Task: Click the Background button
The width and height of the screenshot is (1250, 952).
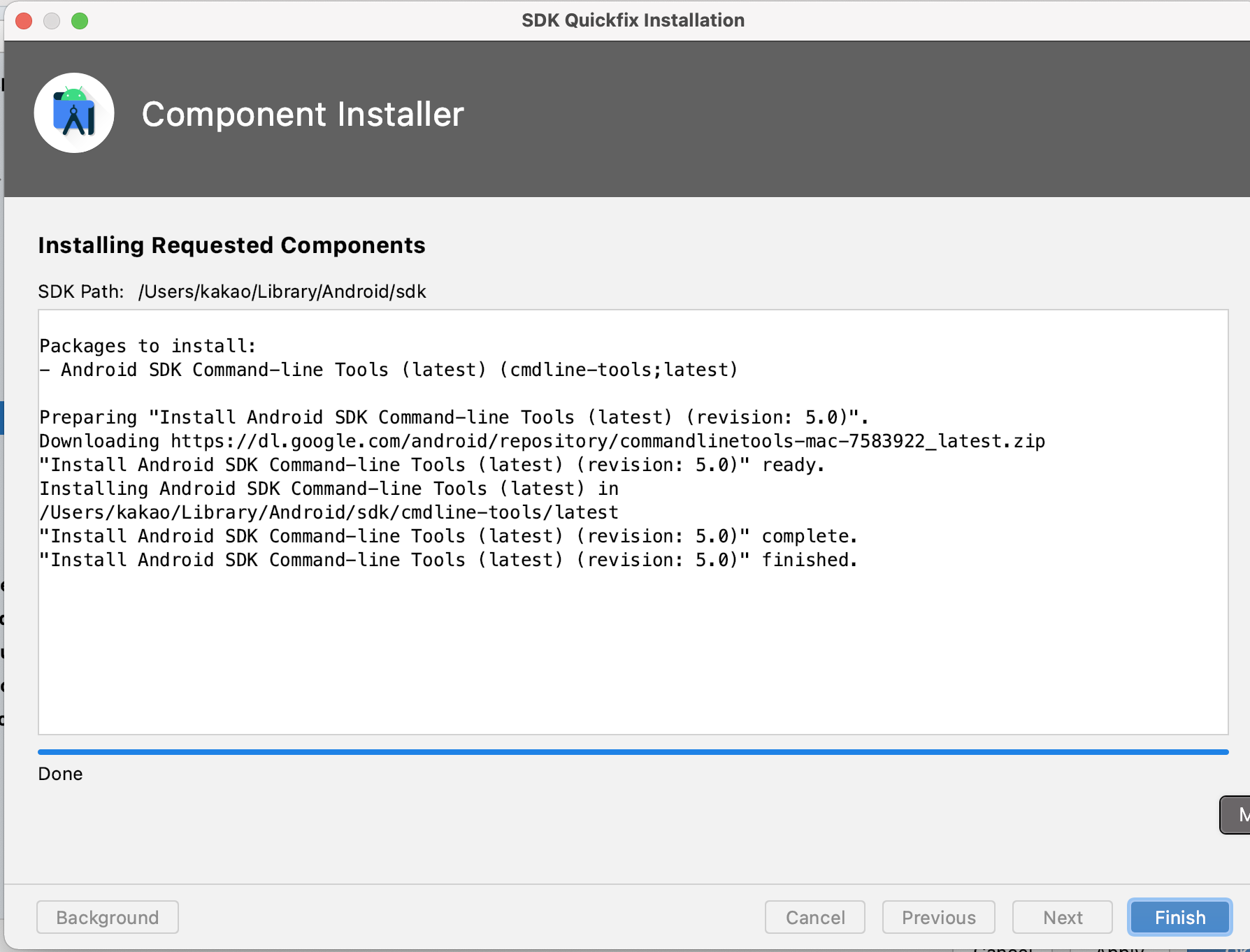Action: coord(108,917)
